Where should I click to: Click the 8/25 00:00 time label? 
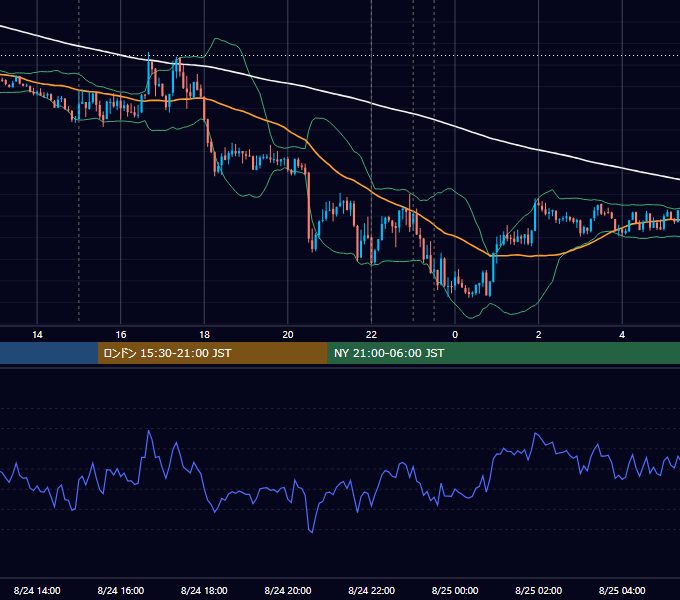point(455,590)
